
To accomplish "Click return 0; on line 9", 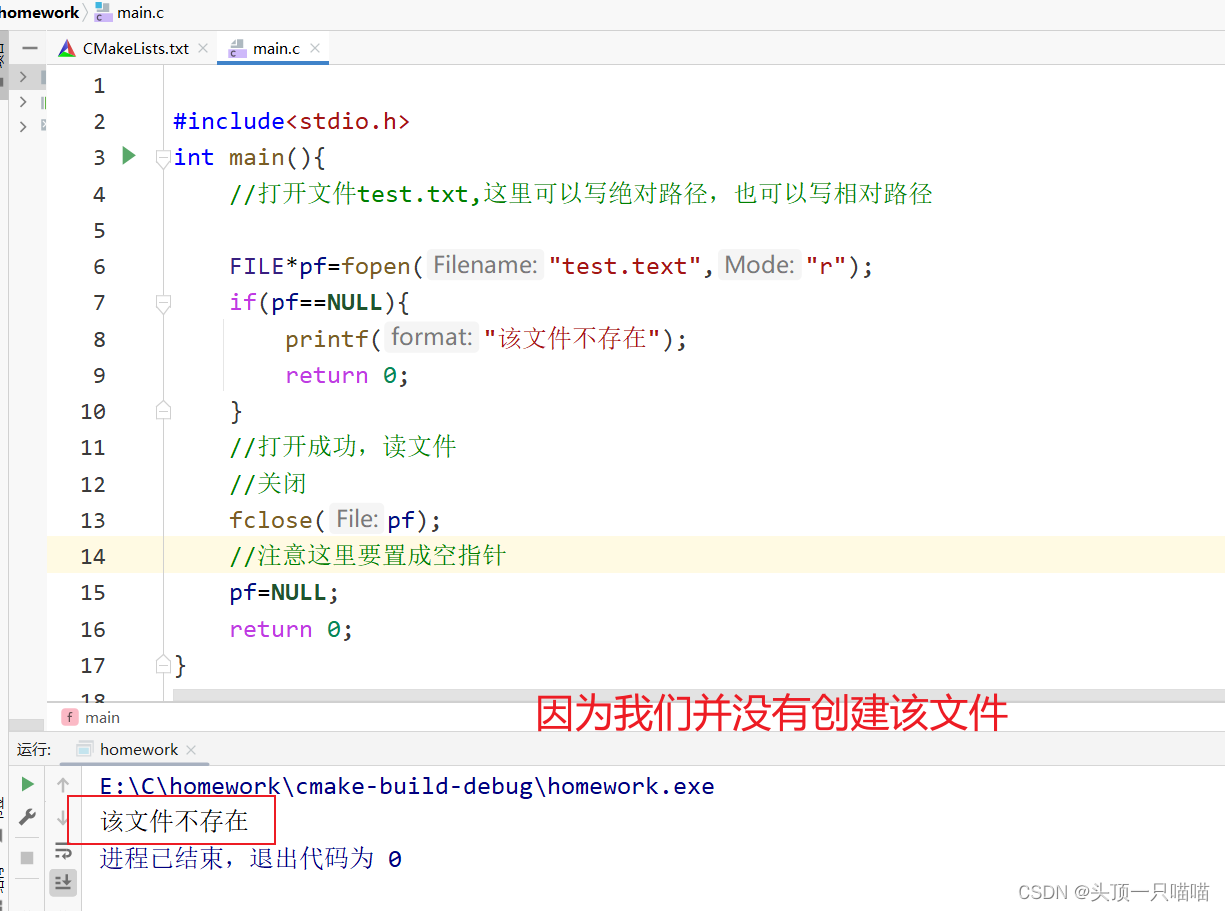I will tap(347, 375).
